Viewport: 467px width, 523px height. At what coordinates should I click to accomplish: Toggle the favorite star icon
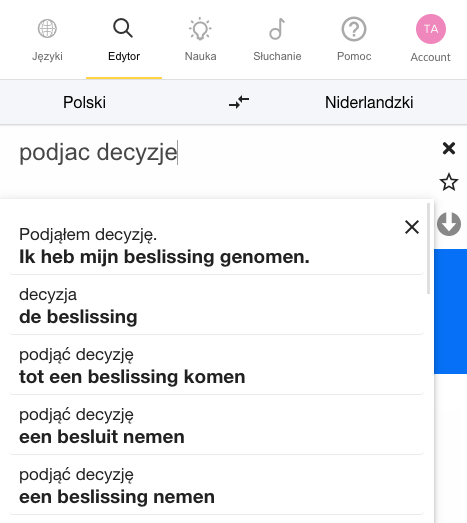[x=449, y=182]
